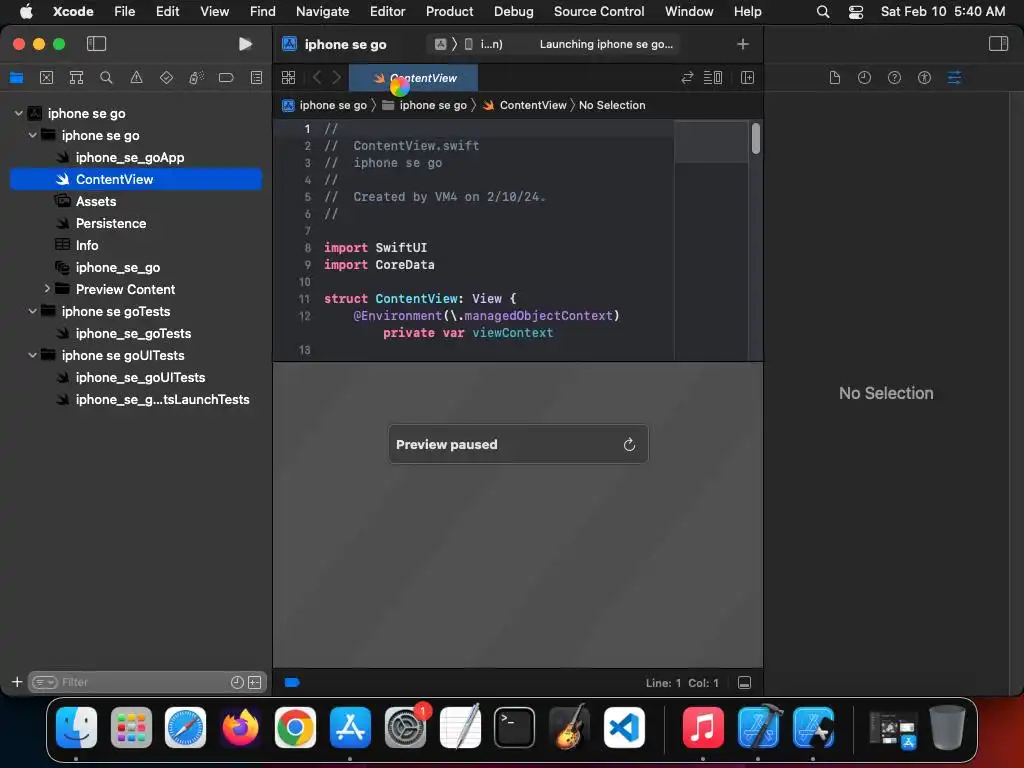The image size is (1024, 768).
Task: Toggle the debug area button in the status bar
Action: click(744, 682)
